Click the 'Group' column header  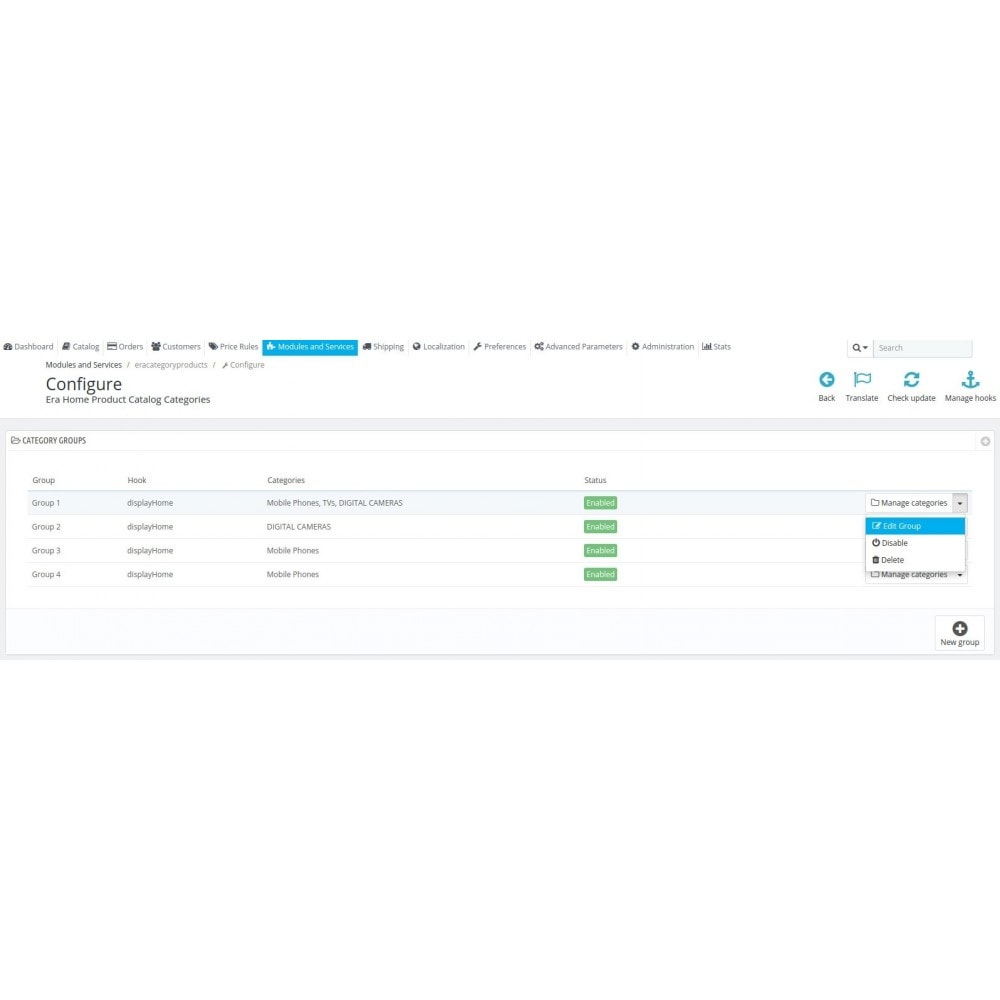[43, 480]
